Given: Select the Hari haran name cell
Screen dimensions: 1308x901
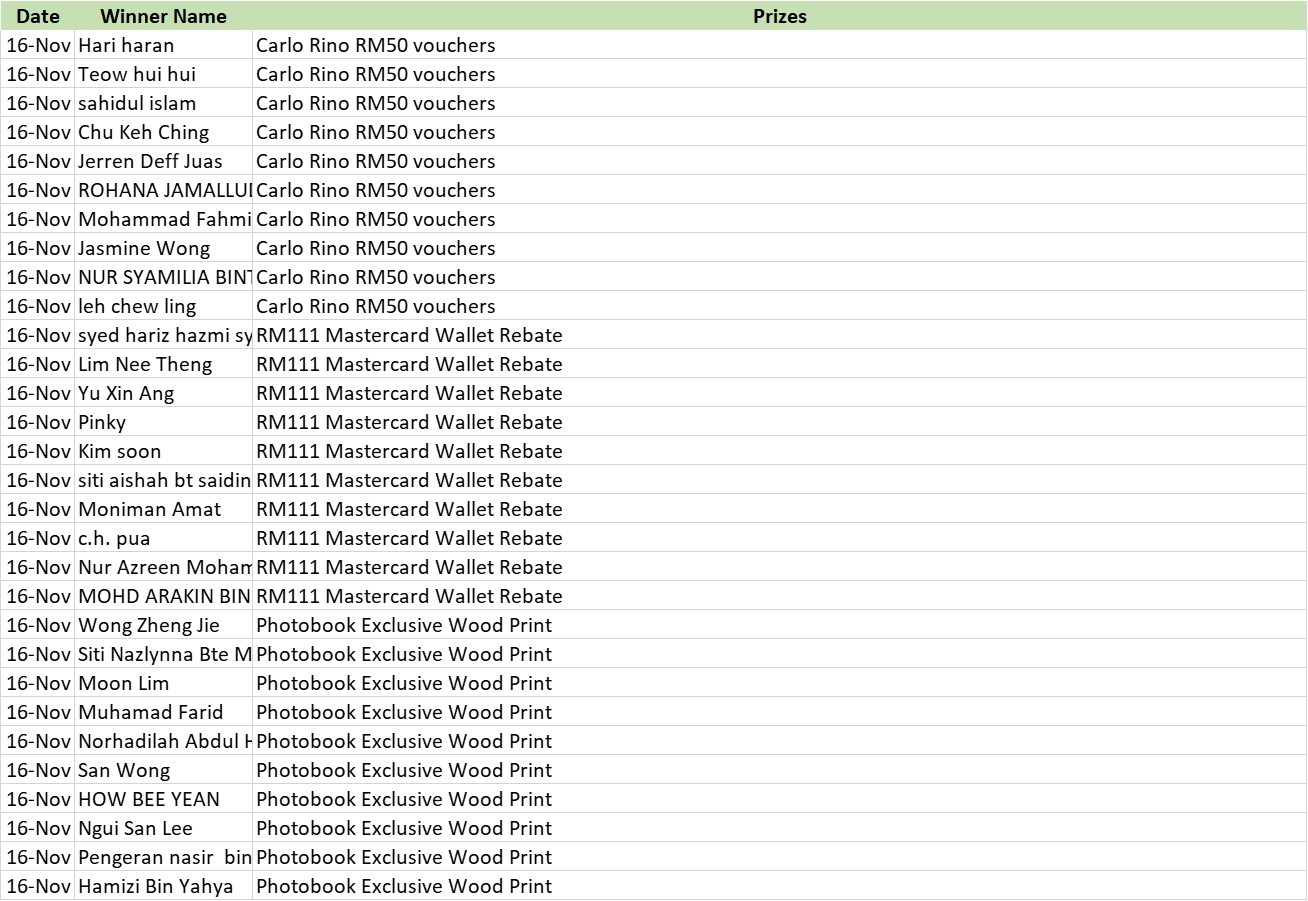Looking at the screenshot, I should (x=126, y=45).
